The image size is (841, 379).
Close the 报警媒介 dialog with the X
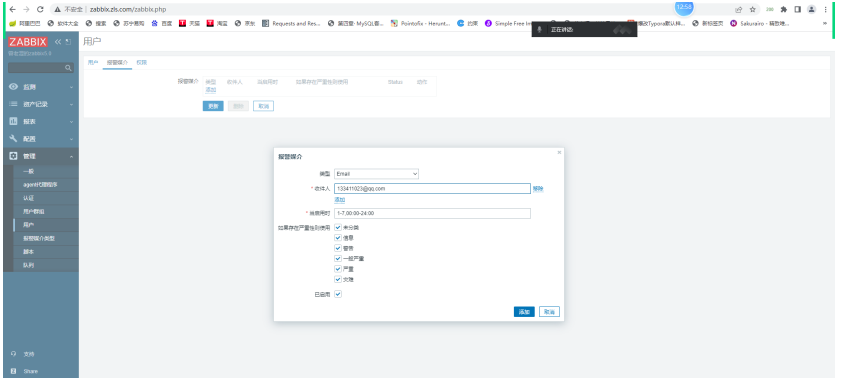click(x=559, y=152)
